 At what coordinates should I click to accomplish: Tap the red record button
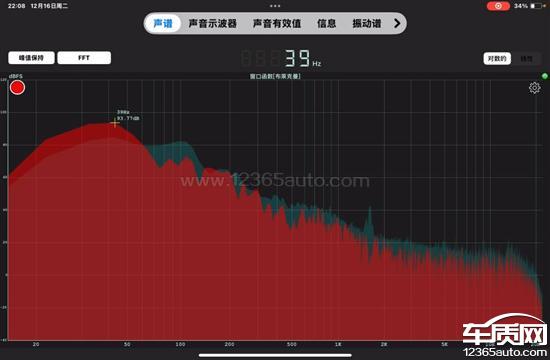click(17, 88)
